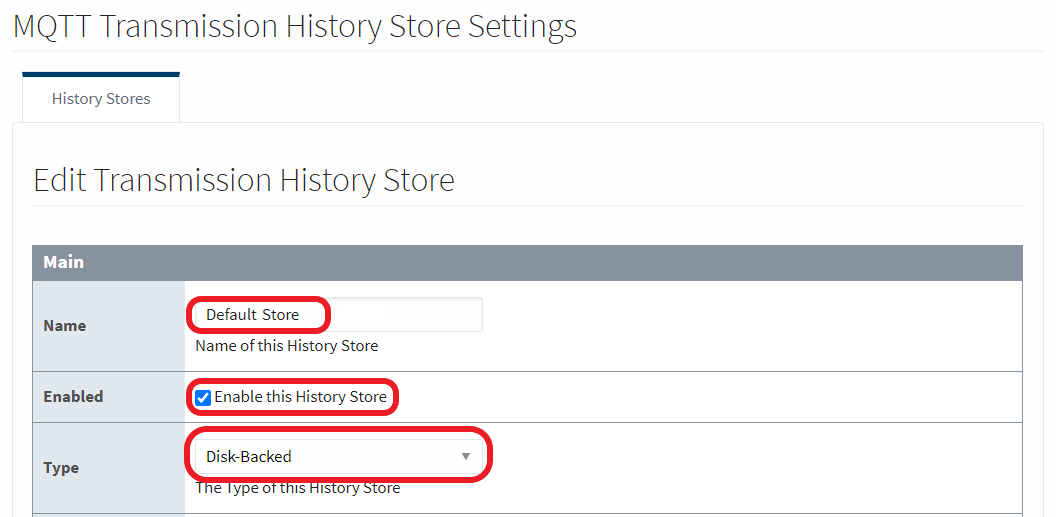Viewport: 1056px width, 517px height.
Task: Click the 'Enable this History Store' label text
Action: [300, 397]
